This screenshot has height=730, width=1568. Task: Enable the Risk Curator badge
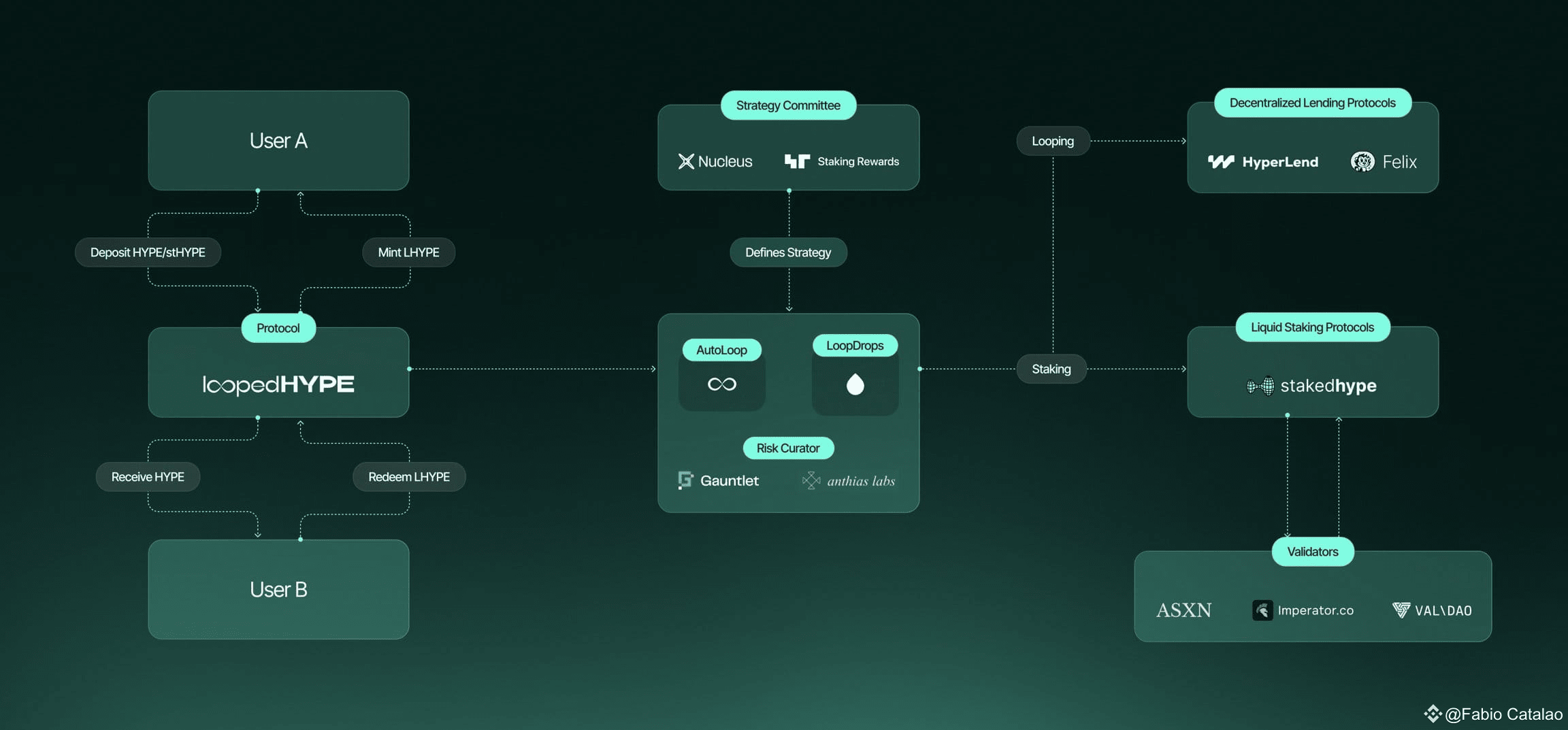[788, 448]
